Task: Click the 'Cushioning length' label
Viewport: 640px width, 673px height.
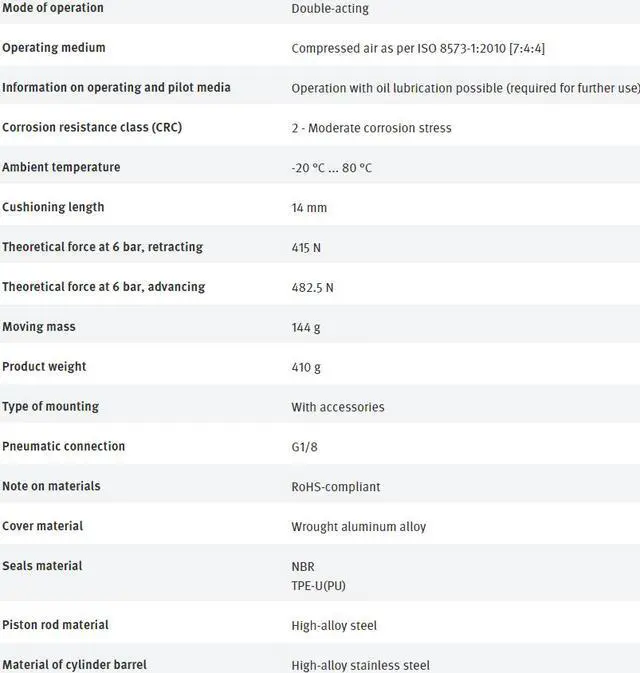Action: (x=53, y=207)
